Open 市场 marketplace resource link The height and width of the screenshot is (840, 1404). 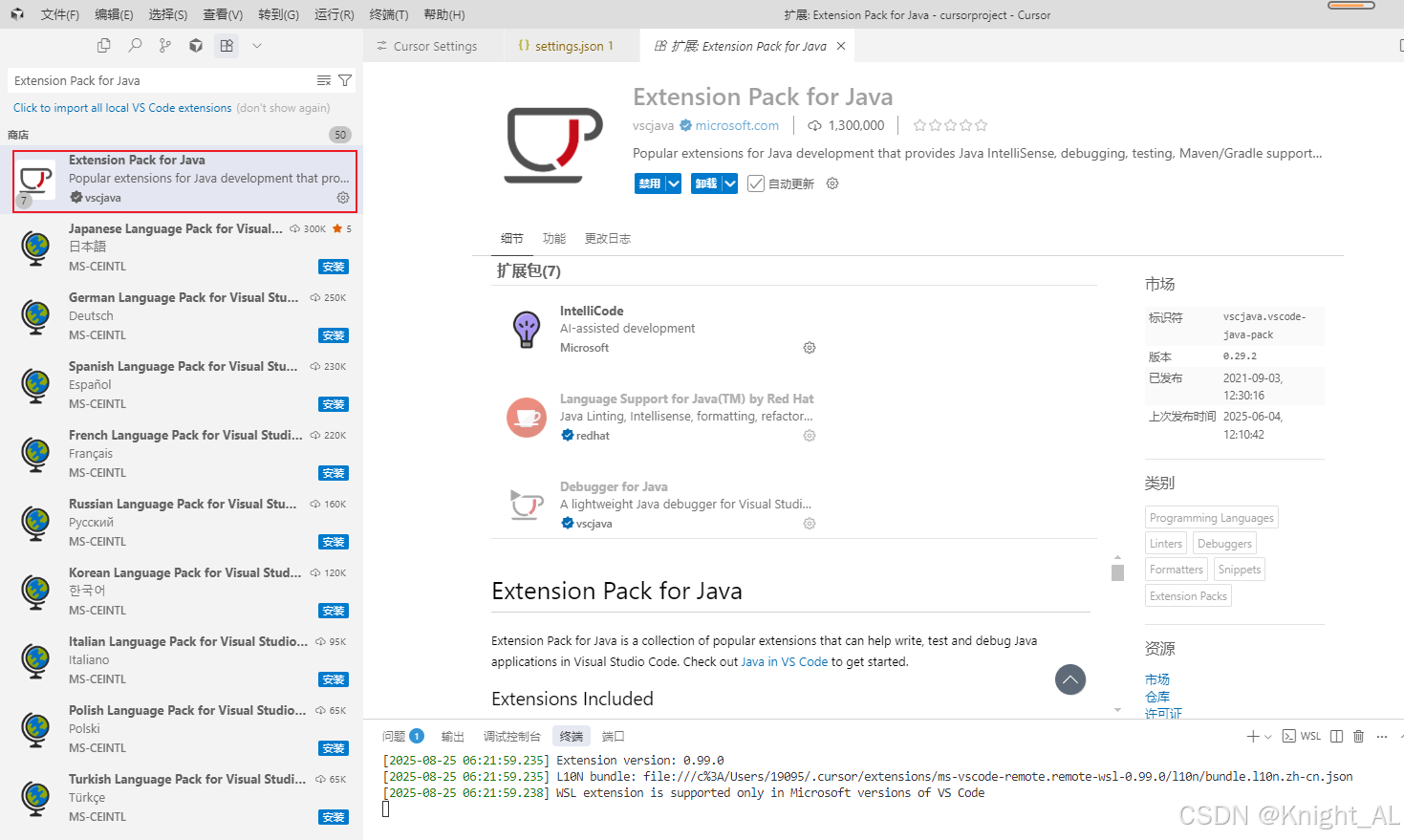tap(1157, 679)
